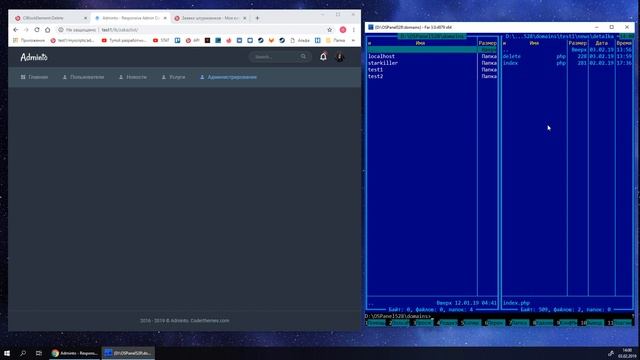Viewport: 640px width, 360px height.
Task: Open the Альфа document bookmark
Action: tap(300, 40)
